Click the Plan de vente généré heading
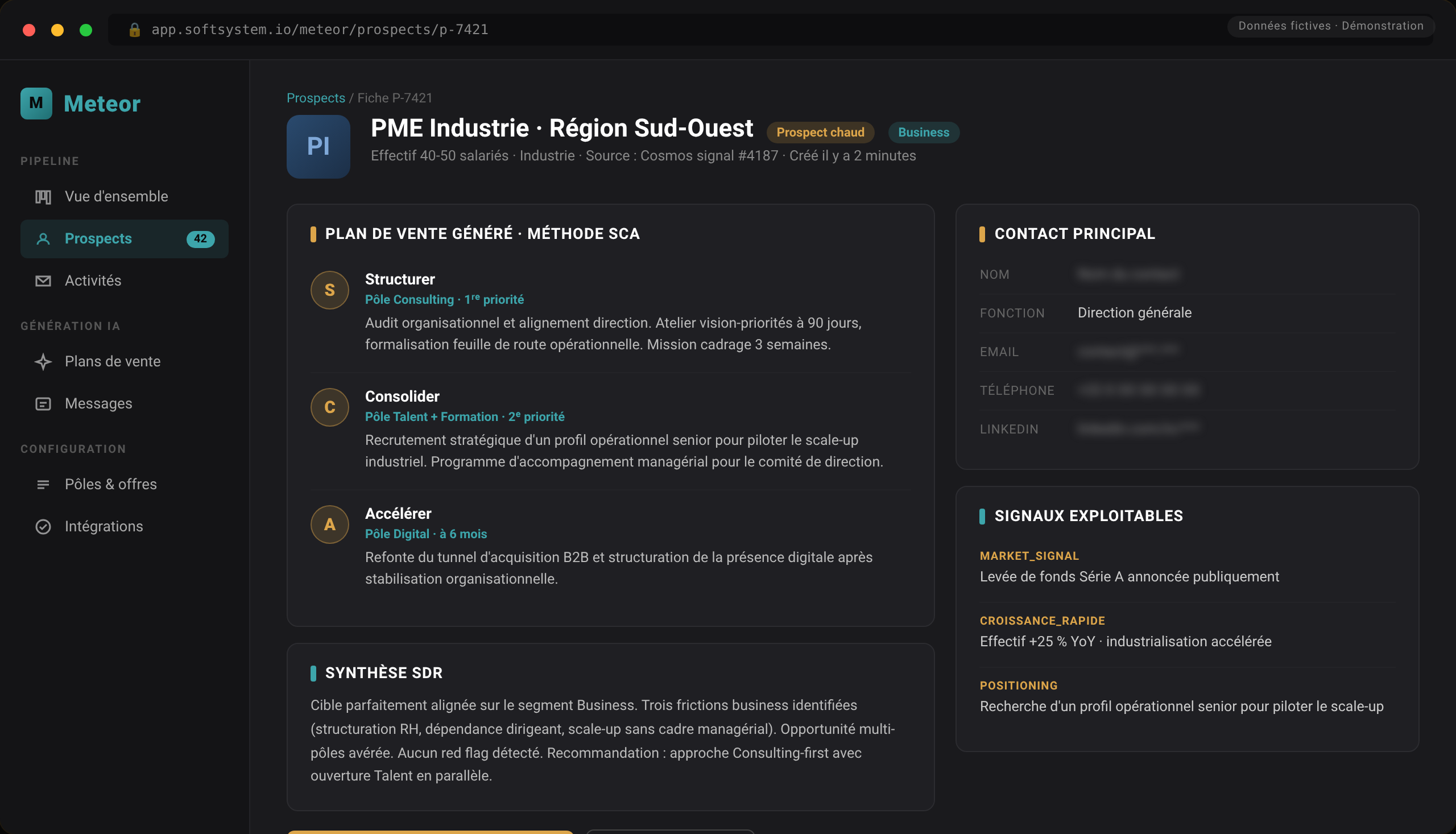 point(482,234)
